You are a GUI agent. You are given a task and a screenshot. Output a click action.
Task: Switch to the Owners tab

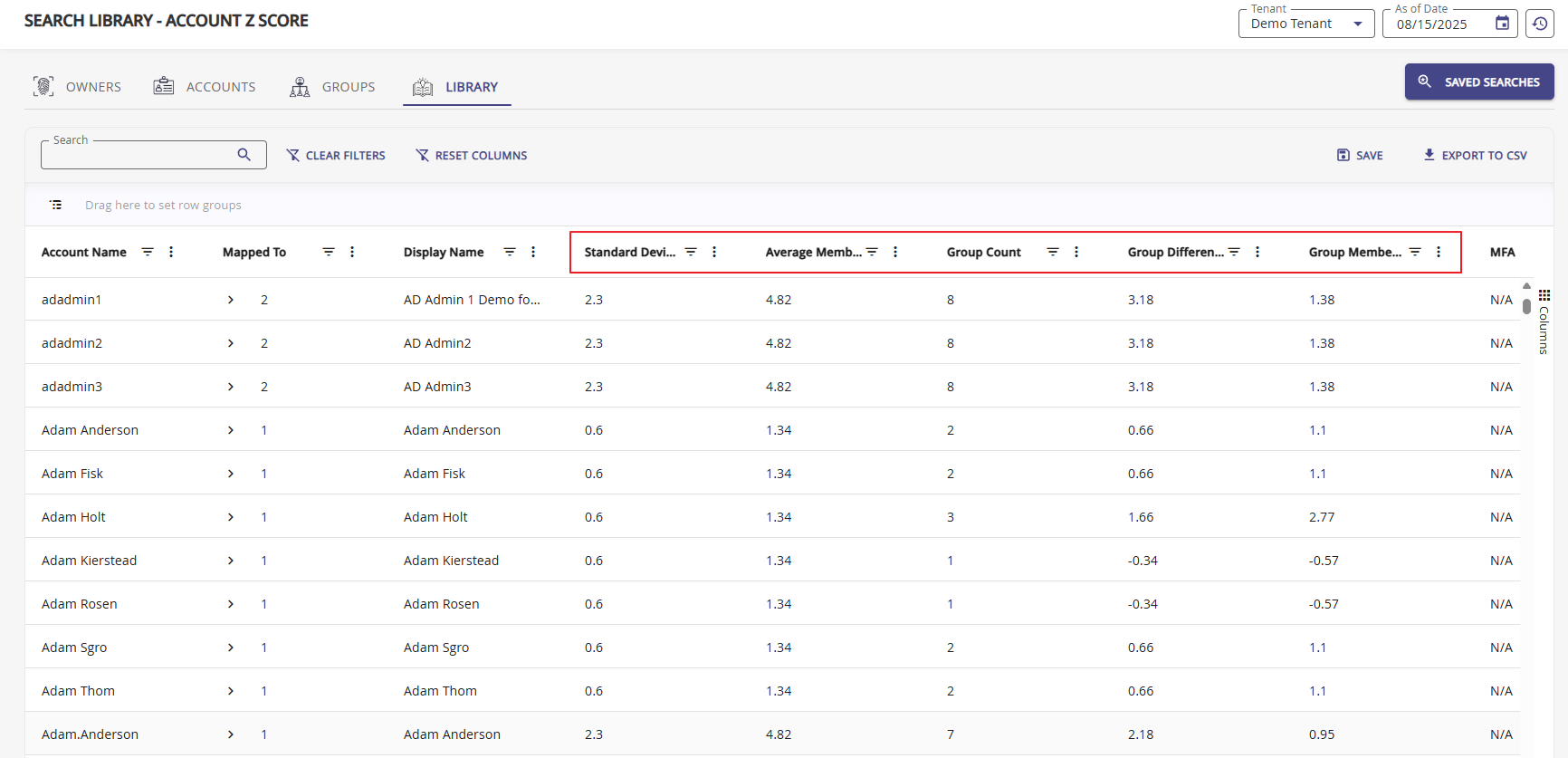pyautogui.click(x=78, y=87)
